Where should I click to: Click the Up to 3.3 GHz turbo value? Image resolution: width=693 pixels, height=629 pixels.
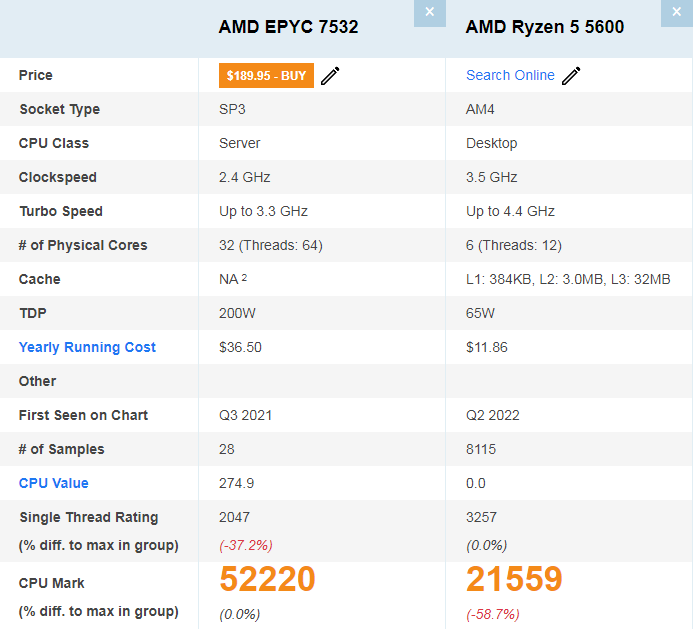click(x=263, y=211)
